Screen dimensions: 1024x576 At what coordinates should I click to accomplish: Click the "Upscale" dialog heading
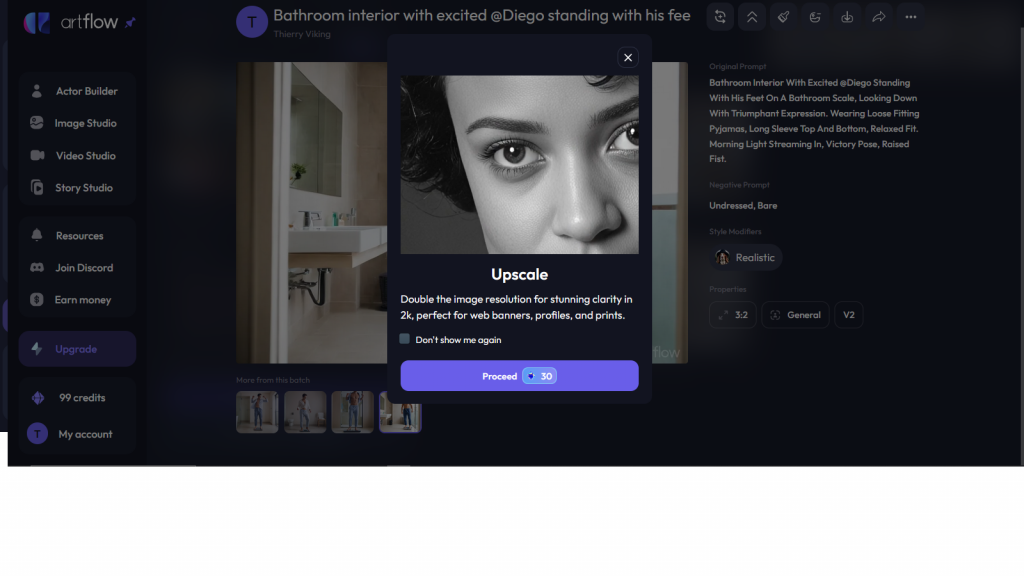[x=519, y=274]
